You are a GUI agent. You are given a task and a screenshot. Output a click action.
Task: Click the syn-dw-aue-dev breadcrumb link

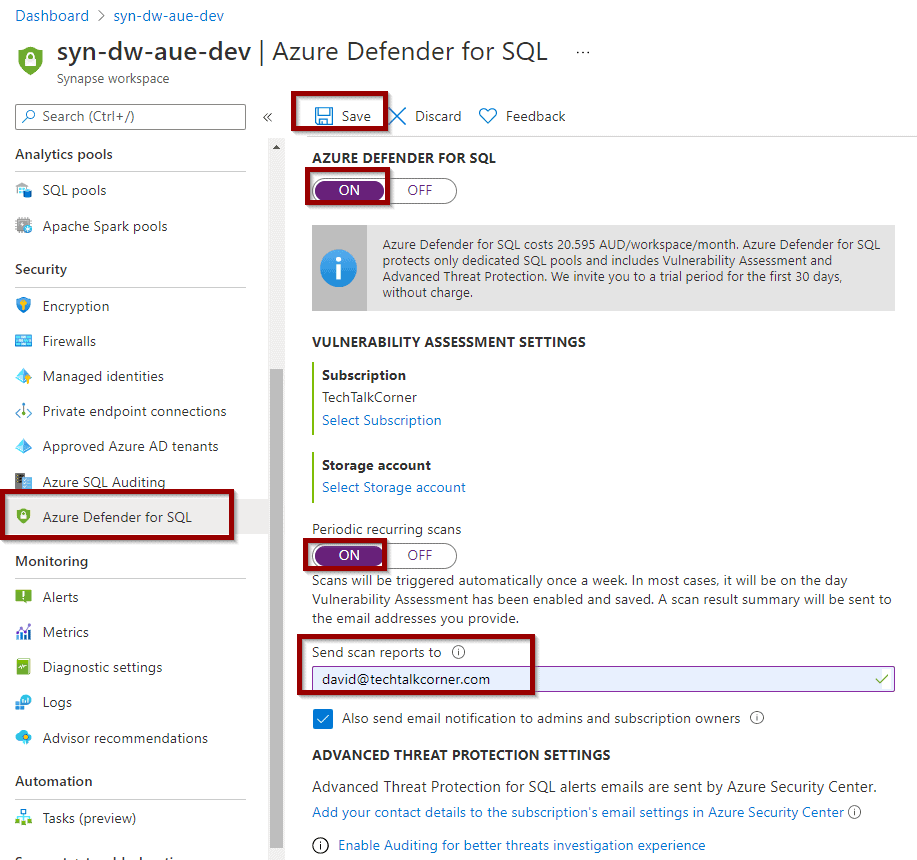tap(168, 16)
